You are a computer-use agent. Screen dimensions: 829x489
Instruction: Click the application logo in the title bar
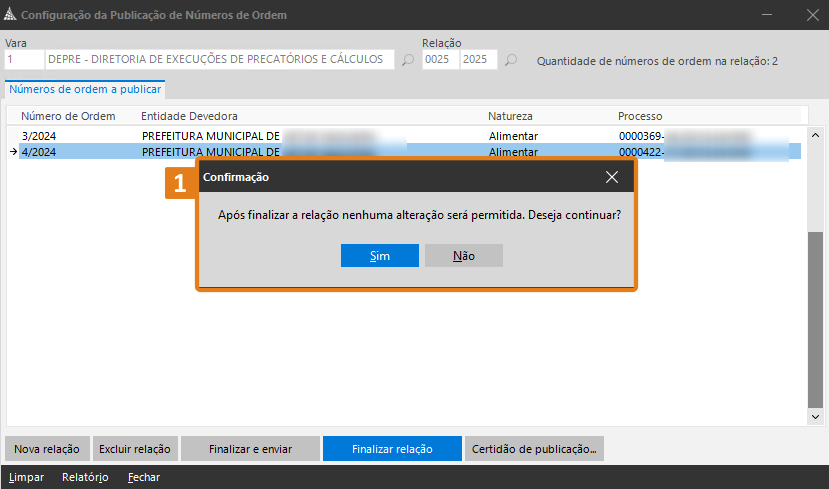pos(10,16)
